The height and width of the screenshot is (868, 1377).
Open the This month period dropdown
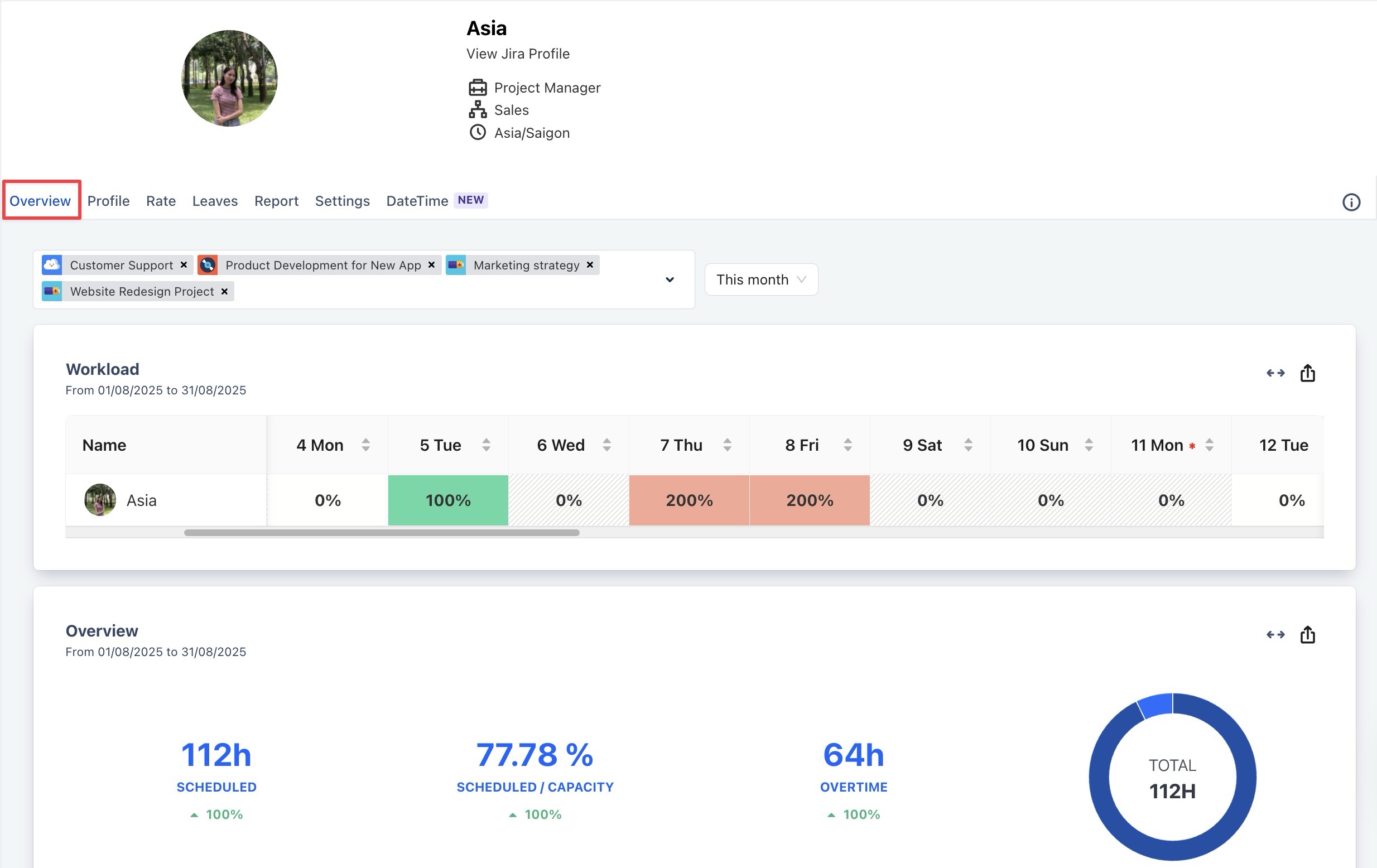click(x=760, y=279)
